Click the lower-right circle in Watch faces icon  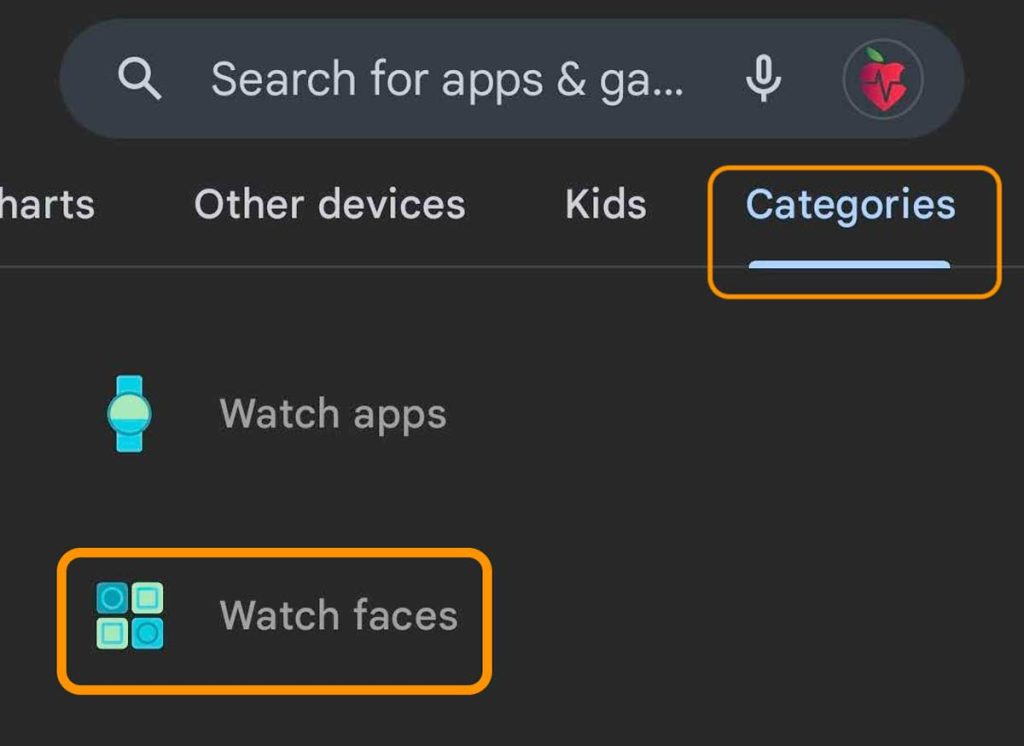pos(148,632)
